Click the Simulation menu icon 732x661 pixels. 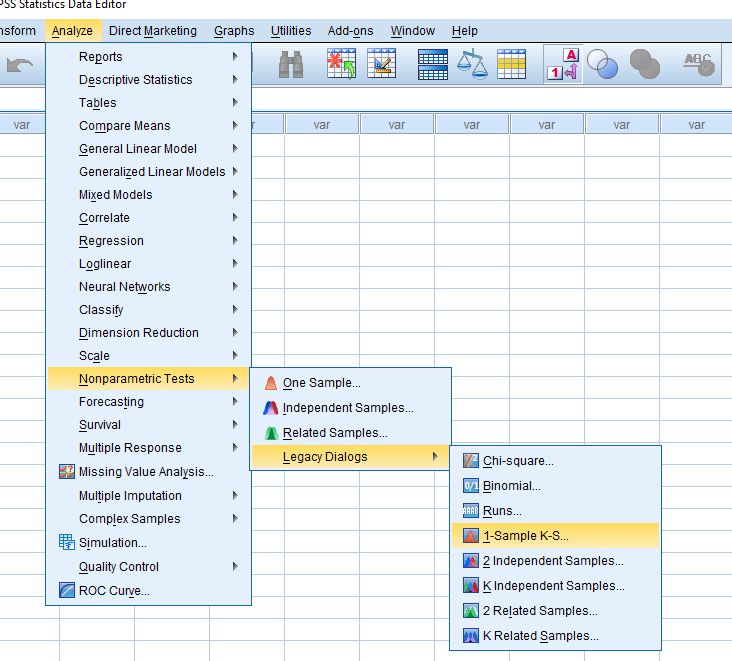(x=67, y=542)
